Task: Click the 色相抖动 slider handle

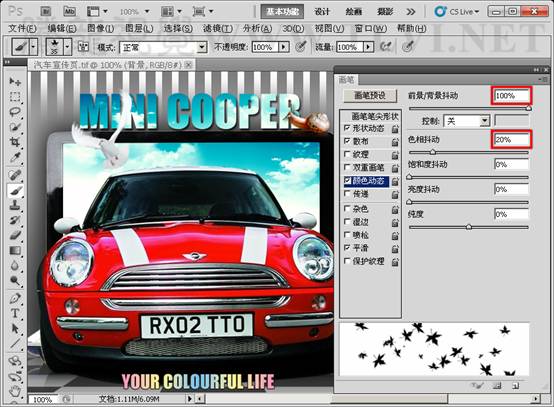Action: click(x=433, y=152)
